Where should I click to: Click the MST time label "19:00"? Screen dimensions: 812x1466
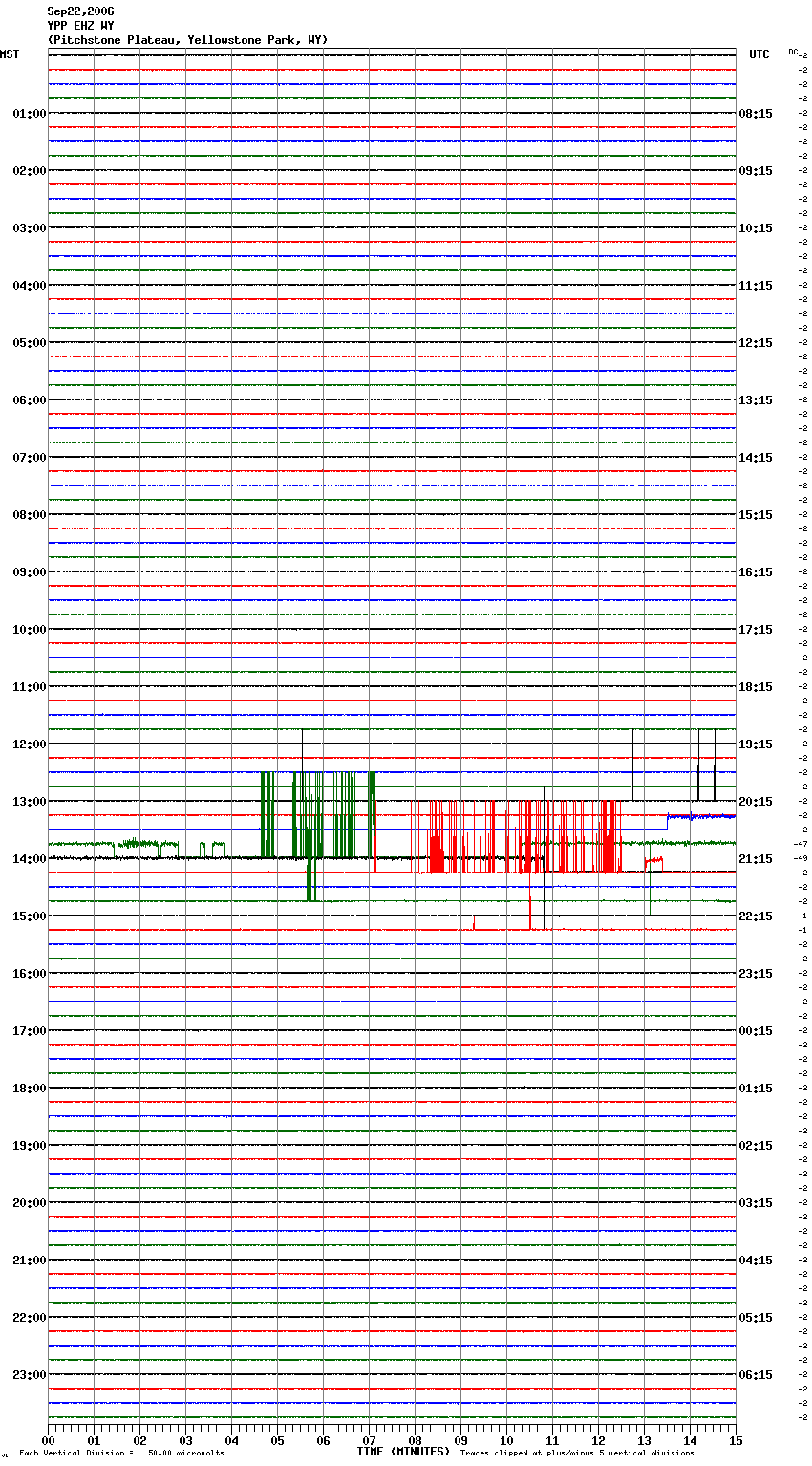[x=30, y=1146]
